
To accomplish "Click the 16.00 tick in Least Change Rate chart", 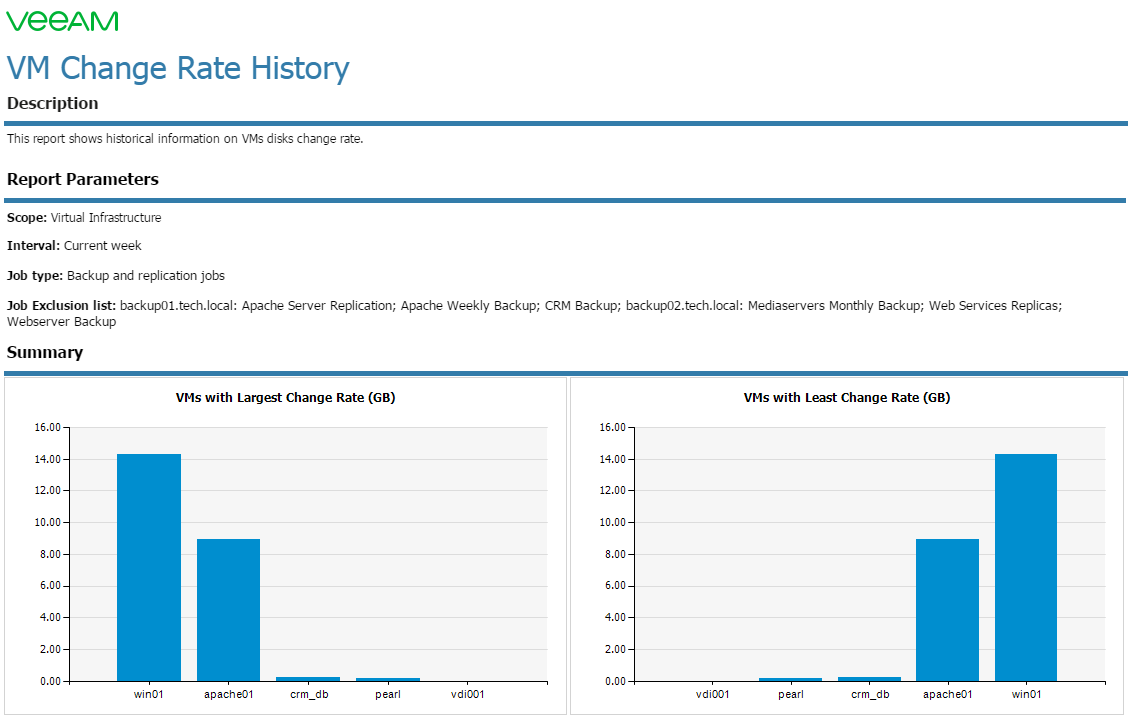I will (x=613, y=428).
